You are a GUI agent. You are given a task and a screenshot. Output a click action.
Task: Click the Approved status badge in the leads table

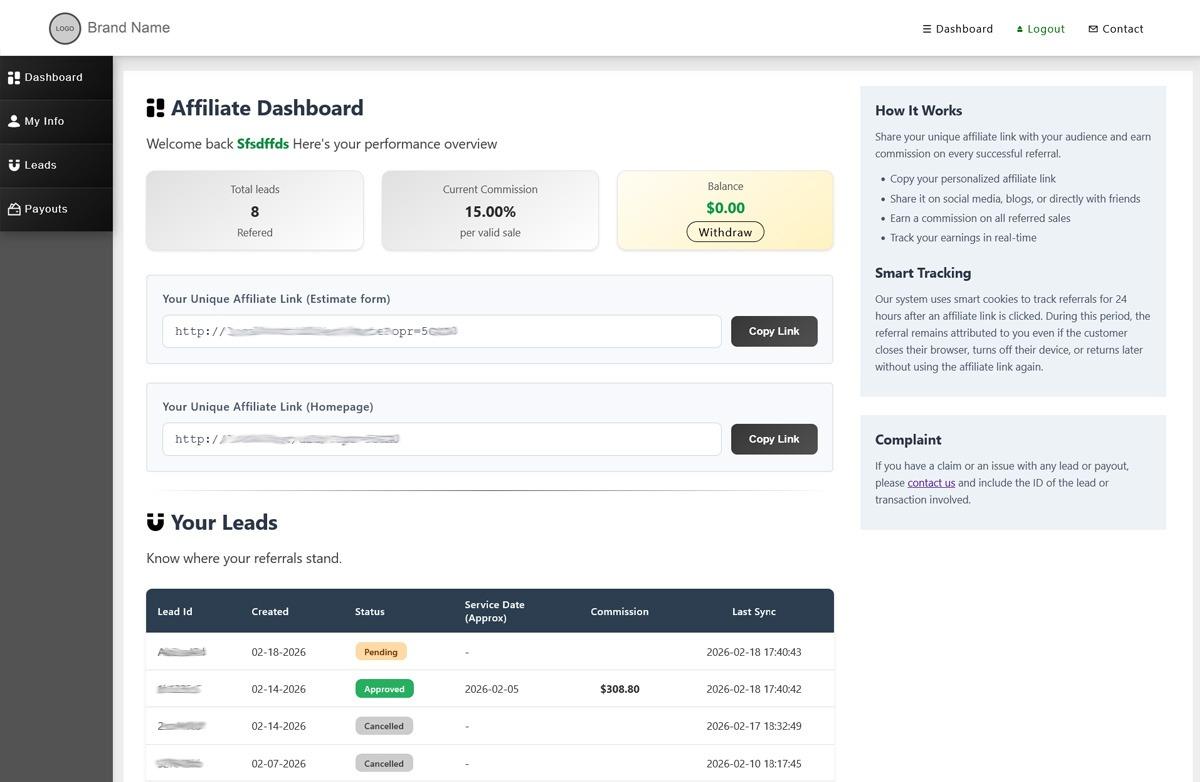coord(384,688)
